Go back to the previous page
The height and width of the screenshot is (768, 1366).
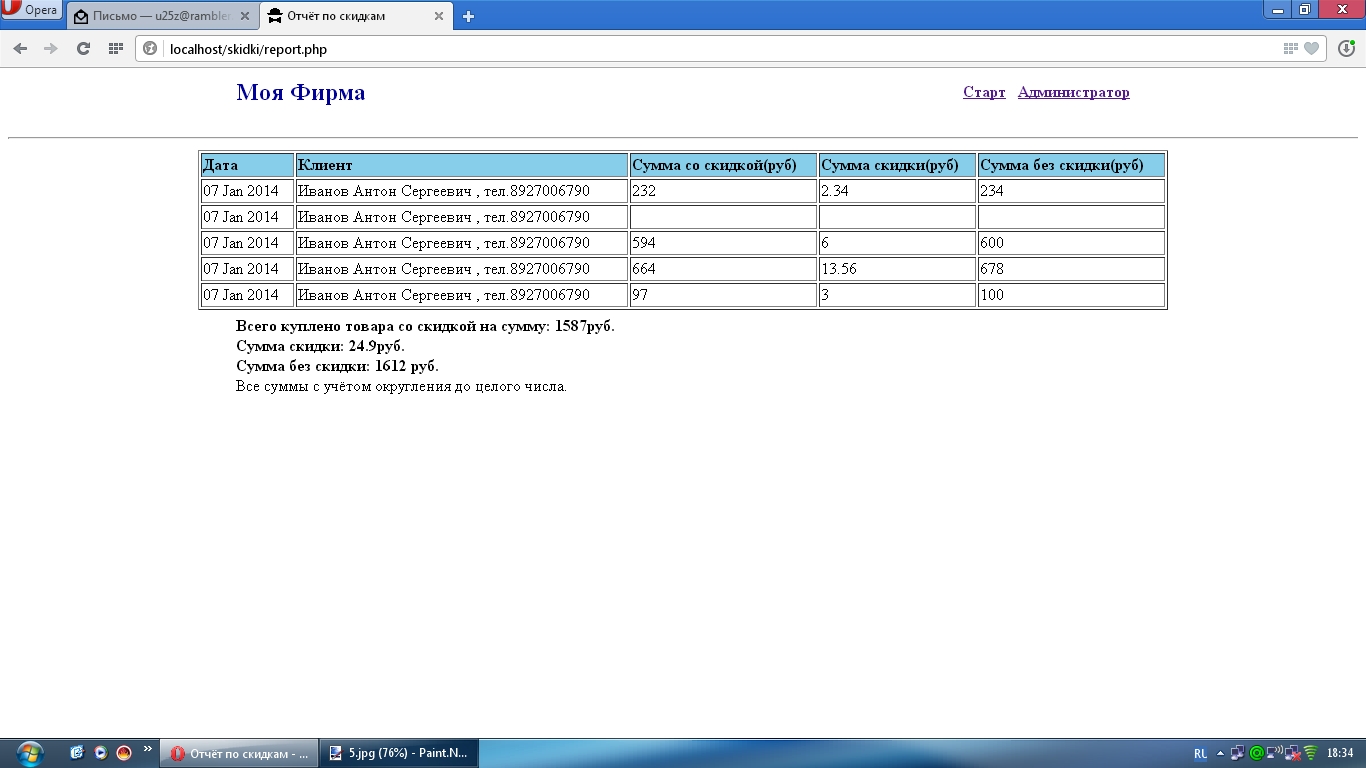coord(20,48)
